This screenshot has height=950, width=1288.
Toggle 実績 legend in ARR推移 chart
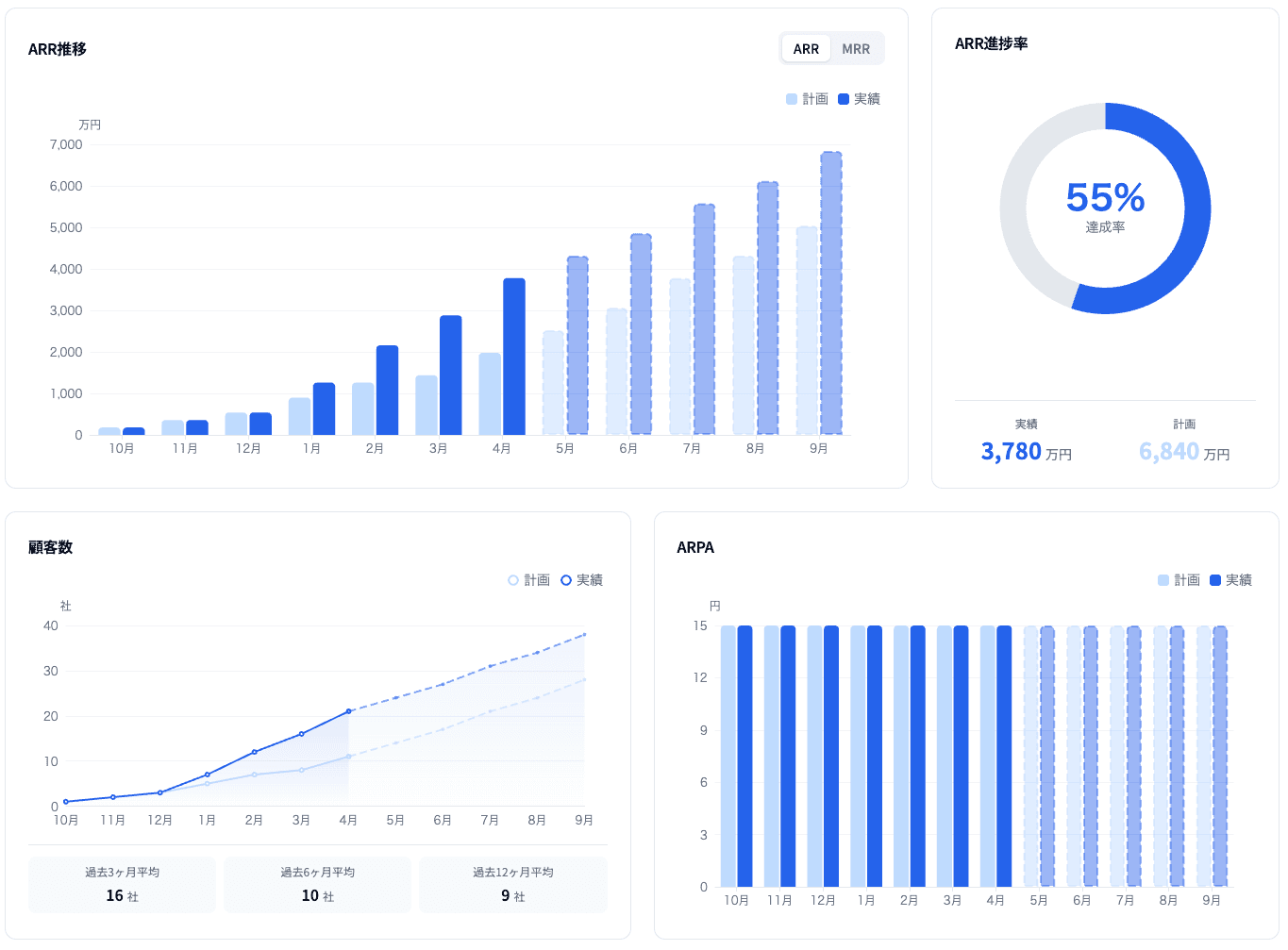pos(859,99)
